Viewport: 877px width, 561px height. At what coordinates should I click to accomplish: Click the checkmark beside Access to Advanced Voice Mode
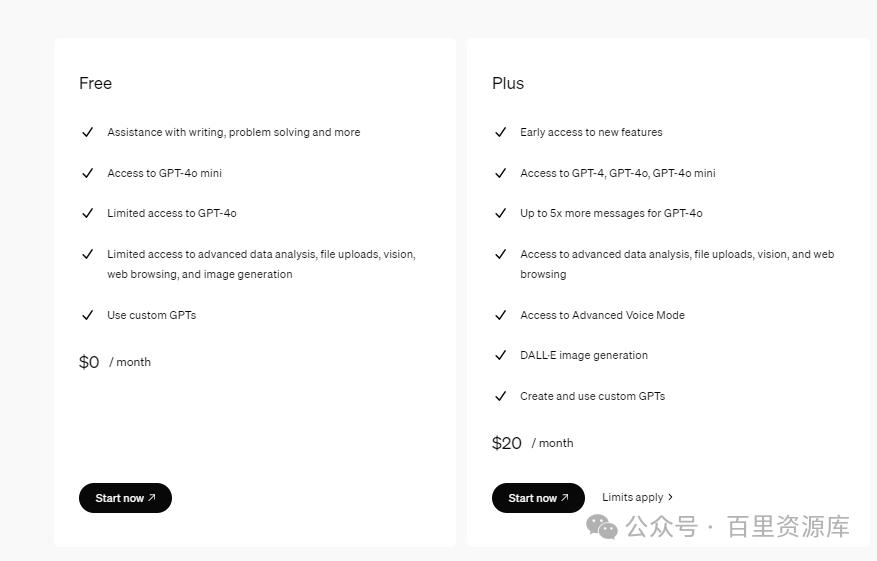501,315
